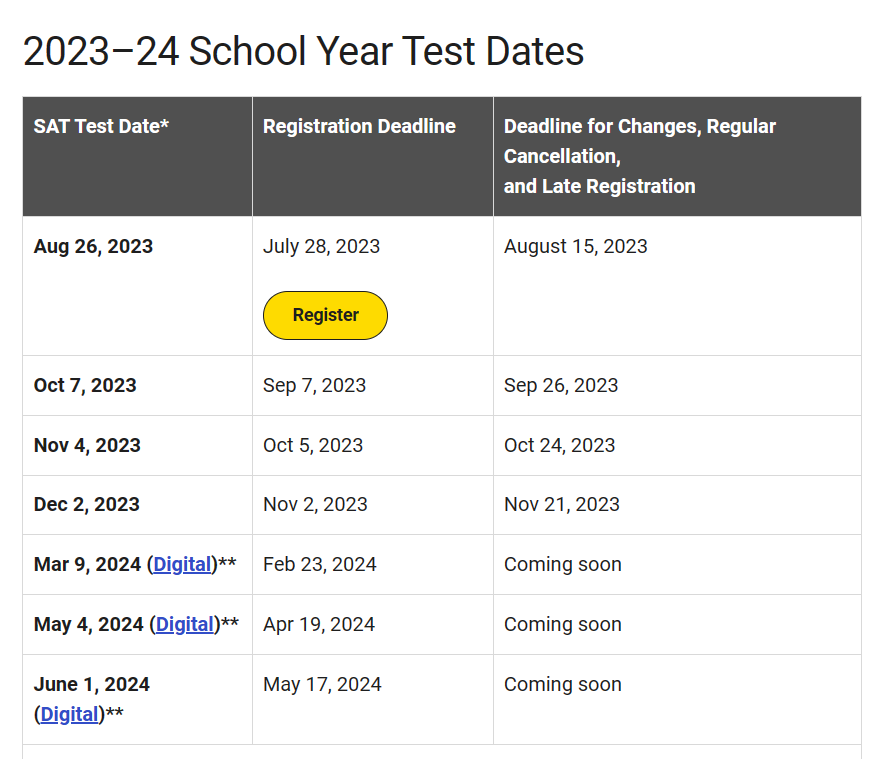The height and width of the screenshot is (759, 880).
Task: Click the May 17, 2024 registration deadline
Action: coord(322,684)
